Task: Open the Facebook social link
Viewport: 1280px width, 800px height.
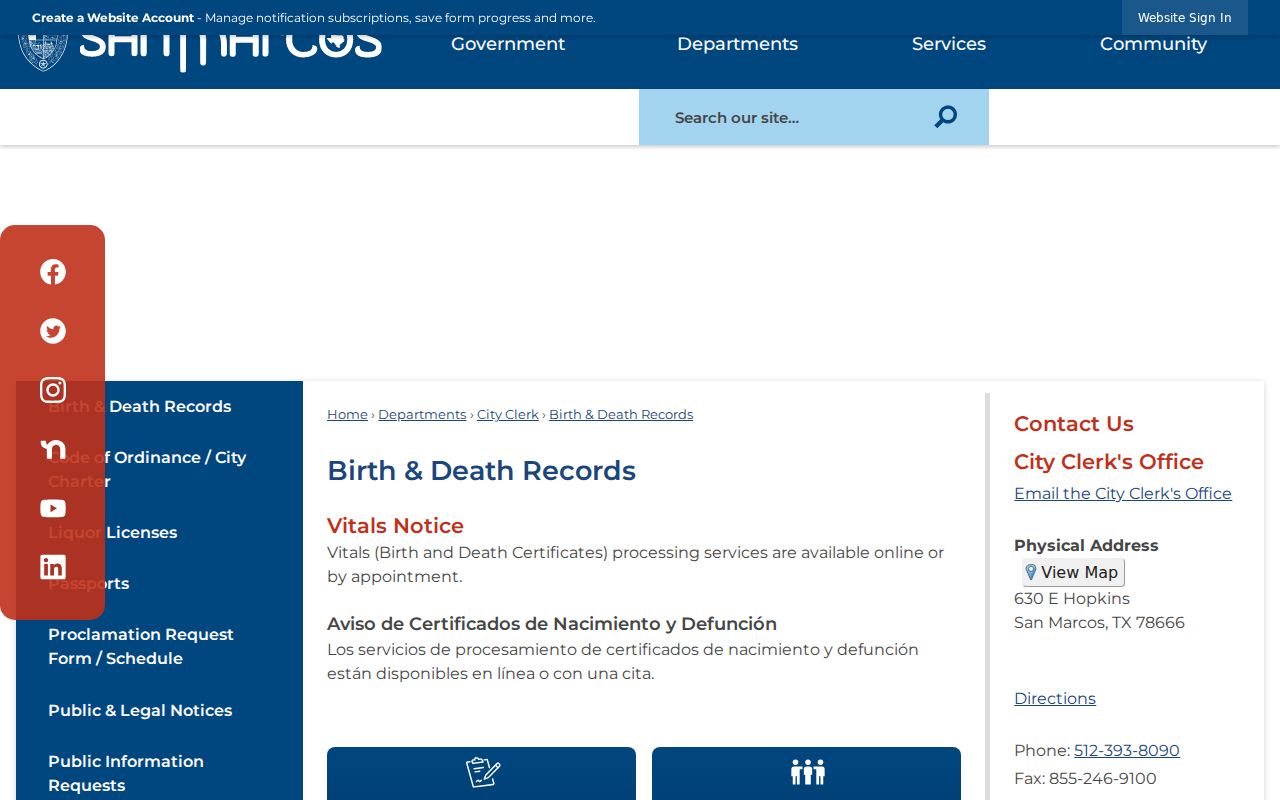Action: (x=53, y=272)
